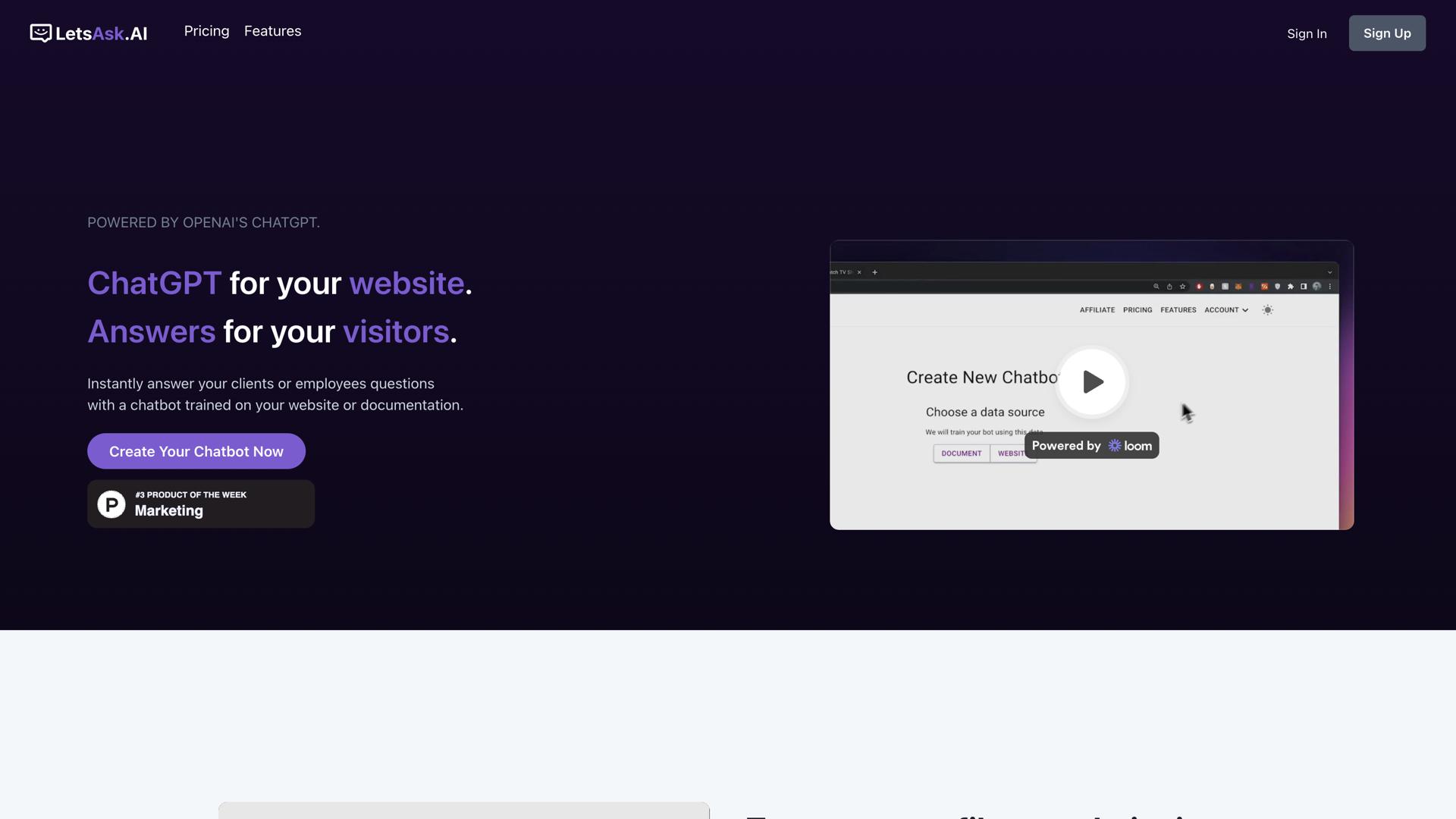The height and width of the screenshot is (819, 1456).
Task: Click the bookmark star icon in the video's address bar
Action: 1182,287
